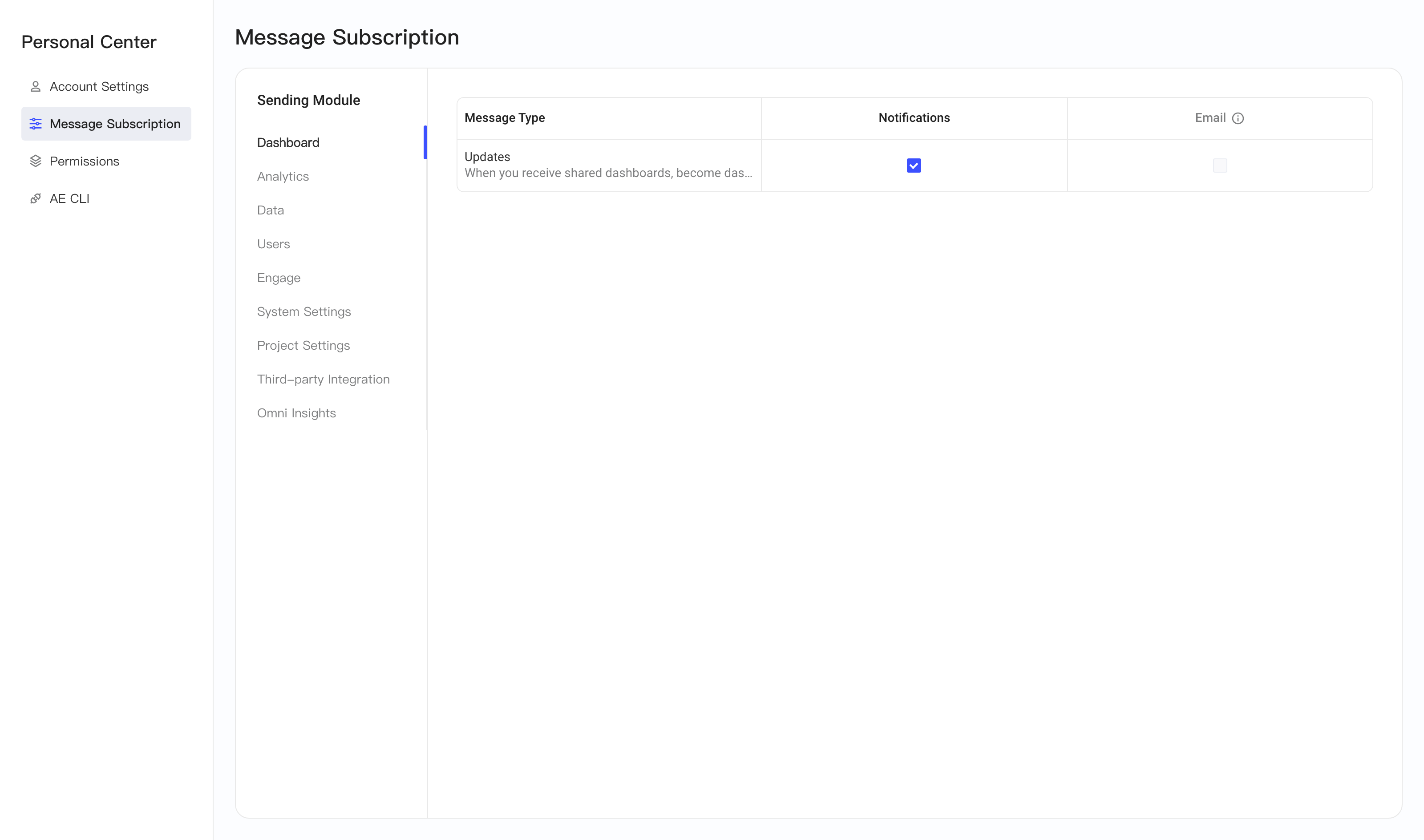Click the Message Type column header
This screenshot has width=1424, height=840.
pos(505,118)
